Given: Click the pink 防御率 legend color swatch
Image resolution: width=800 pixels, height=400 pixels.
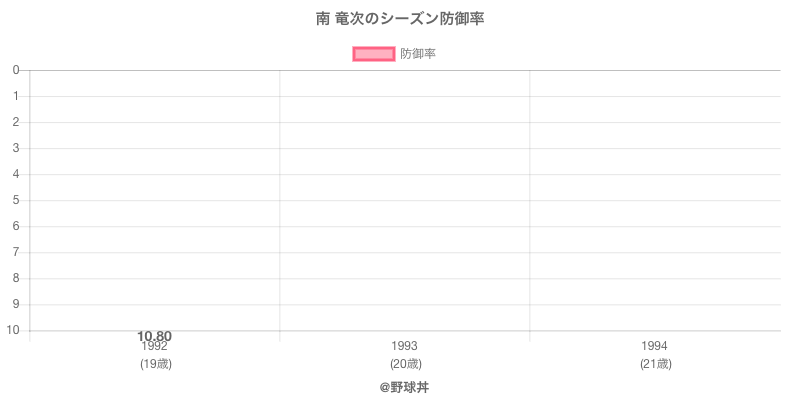Looking at the screenshot, I should pos(374,54).
